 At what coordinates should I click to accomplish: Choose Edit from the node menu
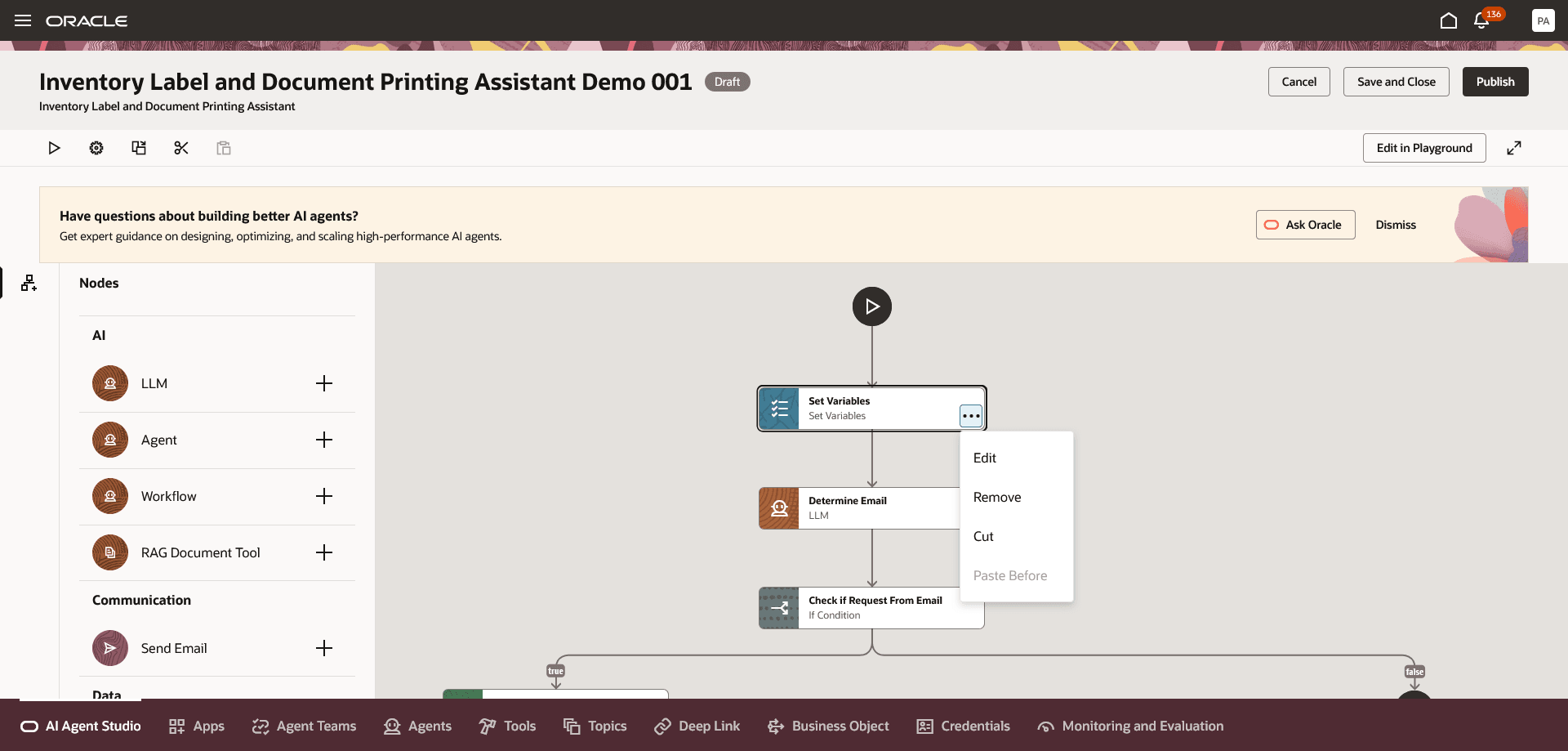click(x=1017, y=458)
